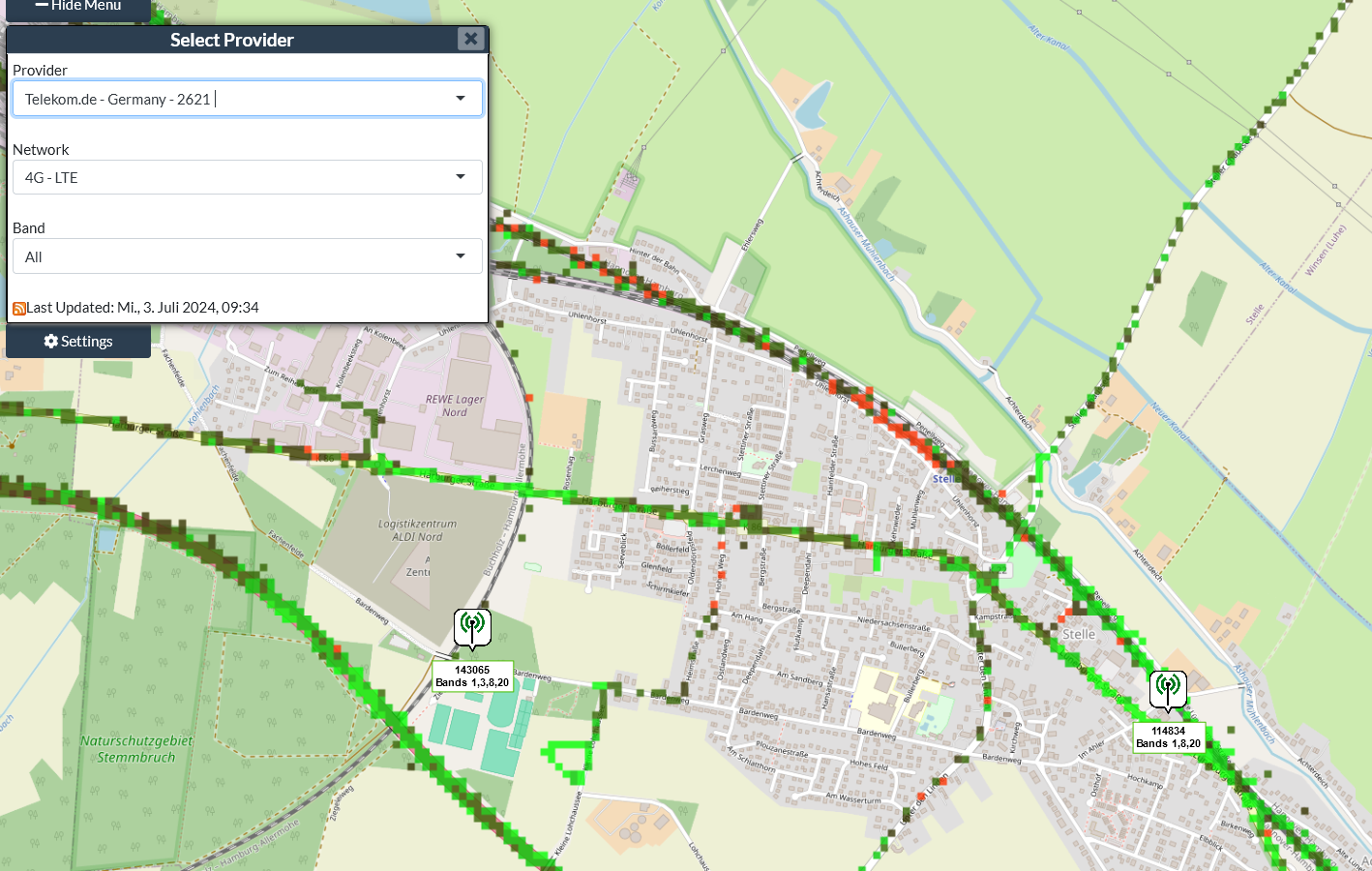Click the Stelle town label on map

tap(1079, 634)
